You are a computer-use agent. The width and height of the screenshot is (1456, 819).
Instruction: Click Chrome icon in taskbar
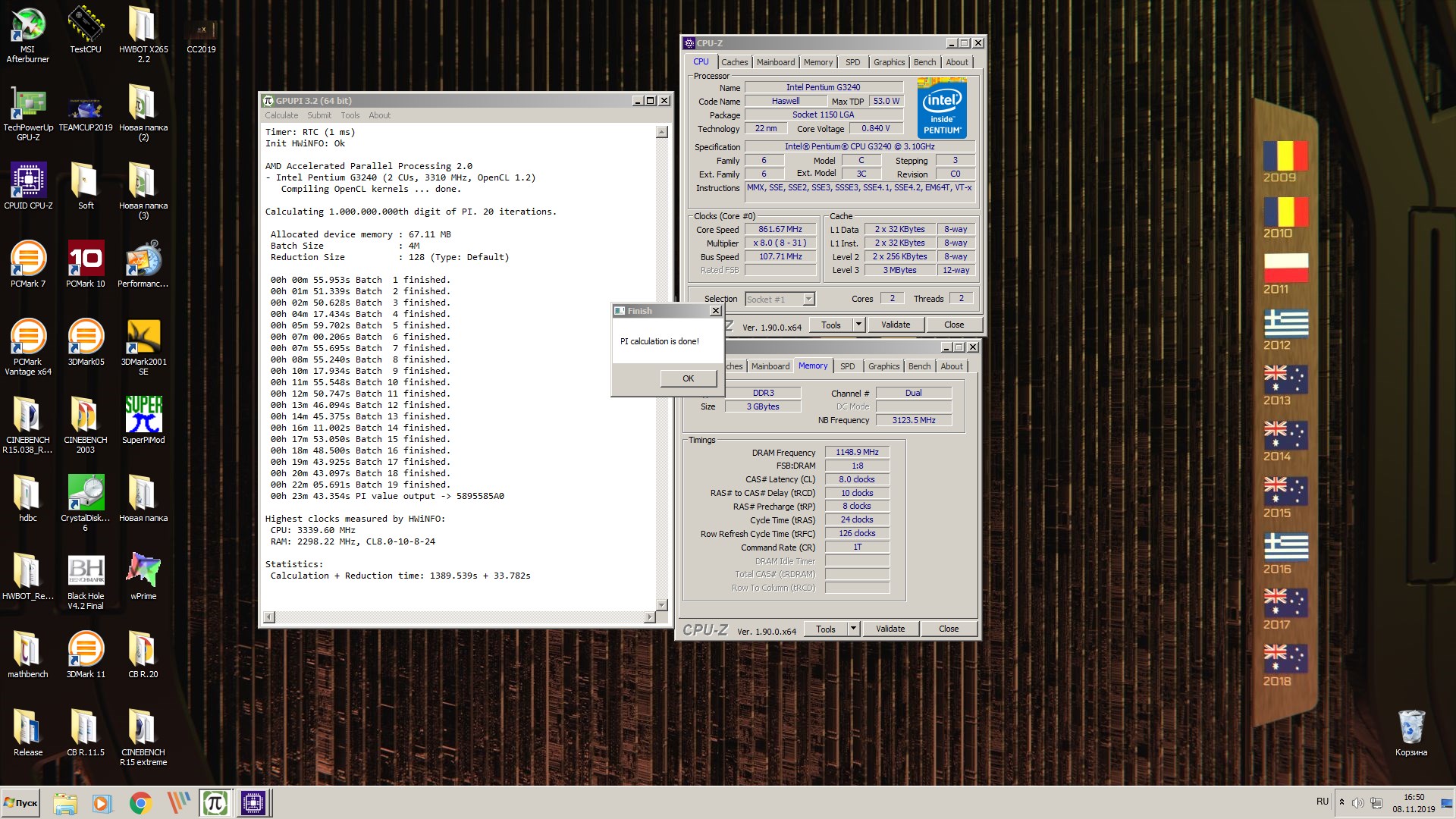click(x=140, y=803)
